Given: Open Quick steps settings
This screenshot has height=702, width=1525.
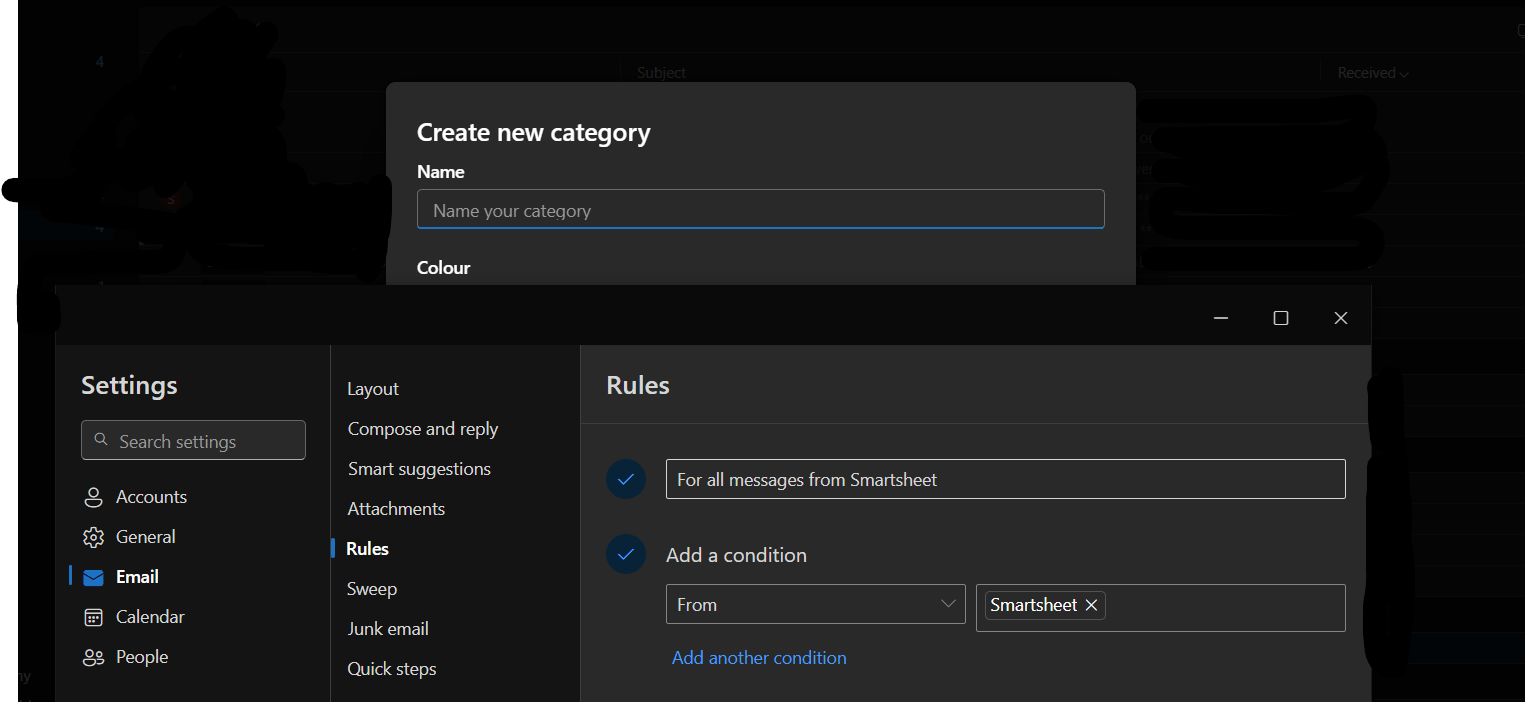Looking at the screenshot, I should (x=392, y=669).
